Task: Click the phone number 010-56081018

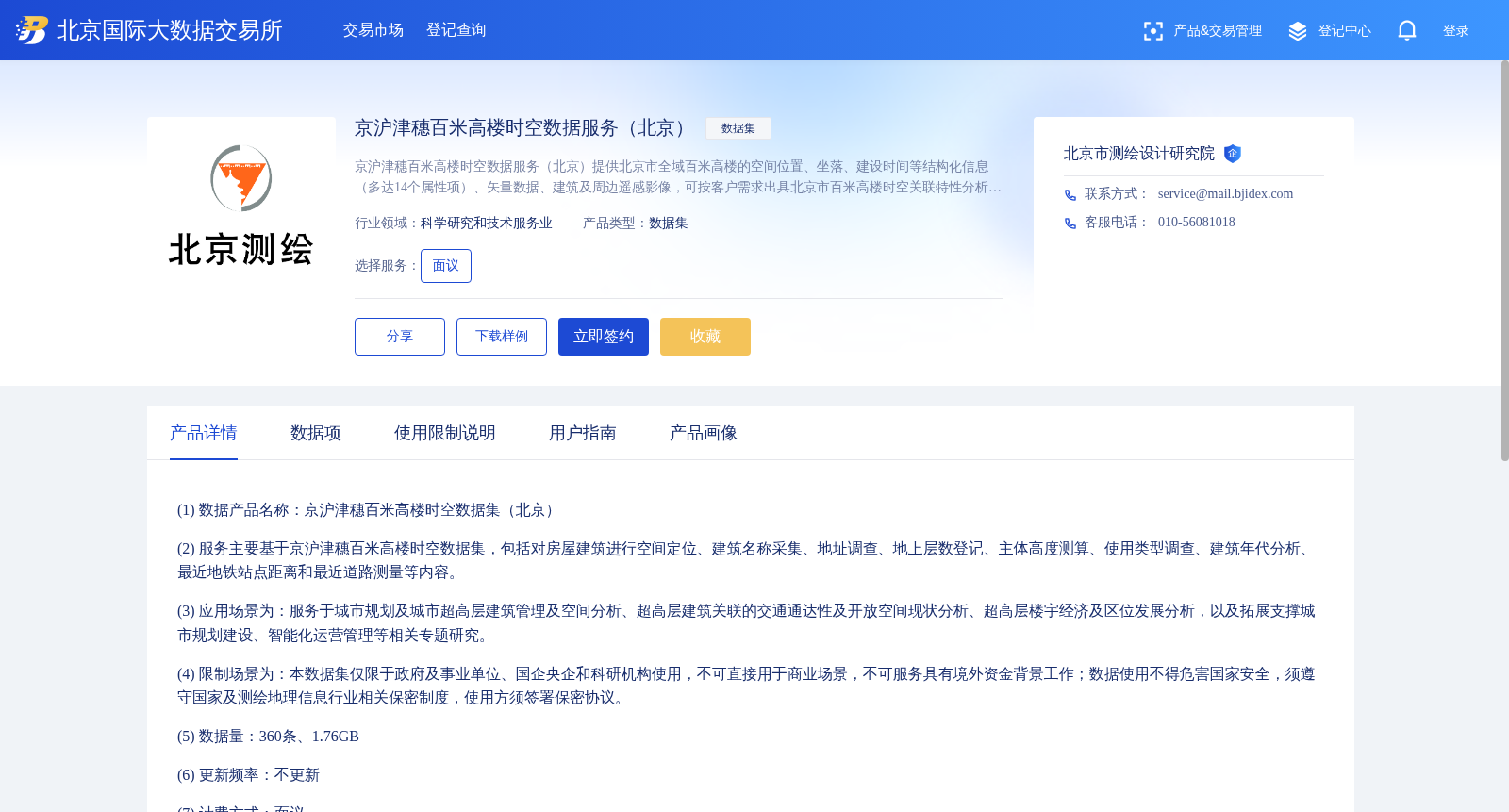Action: point(1197,223)
